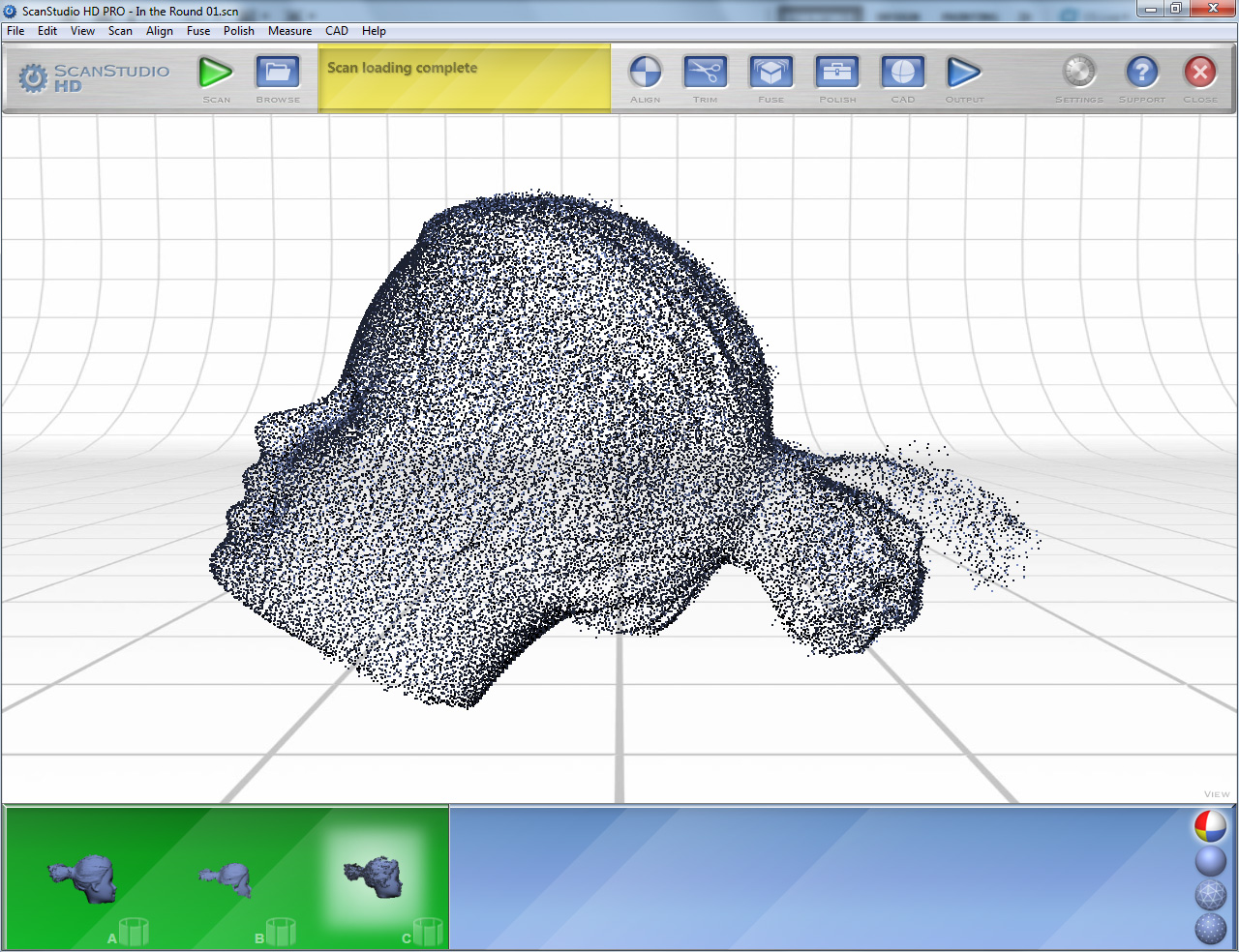Open the Browse folder icon

pos(278,74)
